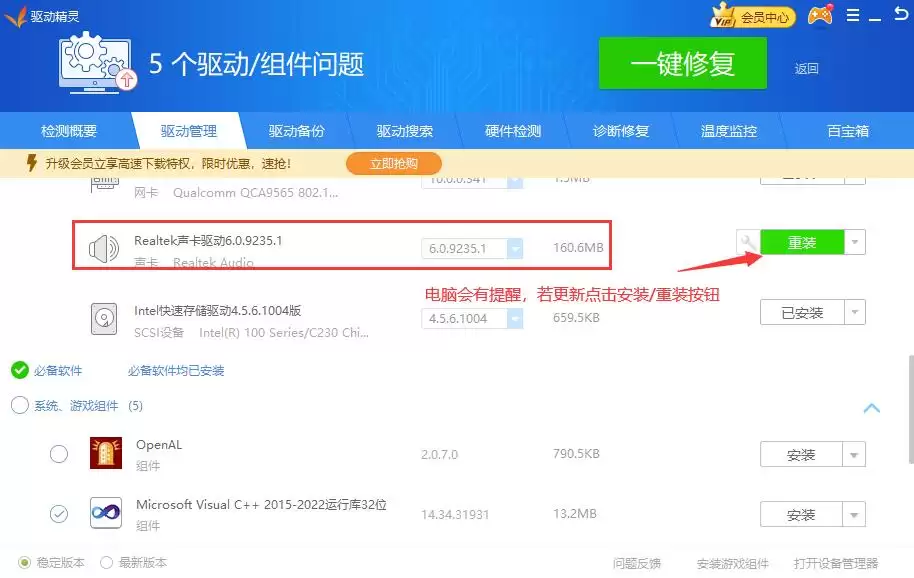Open Visual C++ 安装 dropdown arrow

854,514
